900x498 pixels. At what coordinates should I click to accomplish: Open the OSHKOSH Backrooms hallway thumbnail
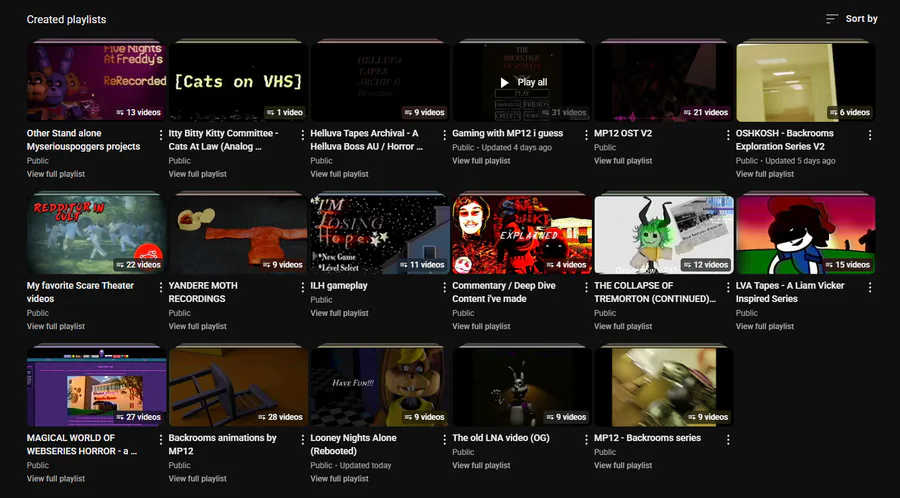click(x=806, y=83)
